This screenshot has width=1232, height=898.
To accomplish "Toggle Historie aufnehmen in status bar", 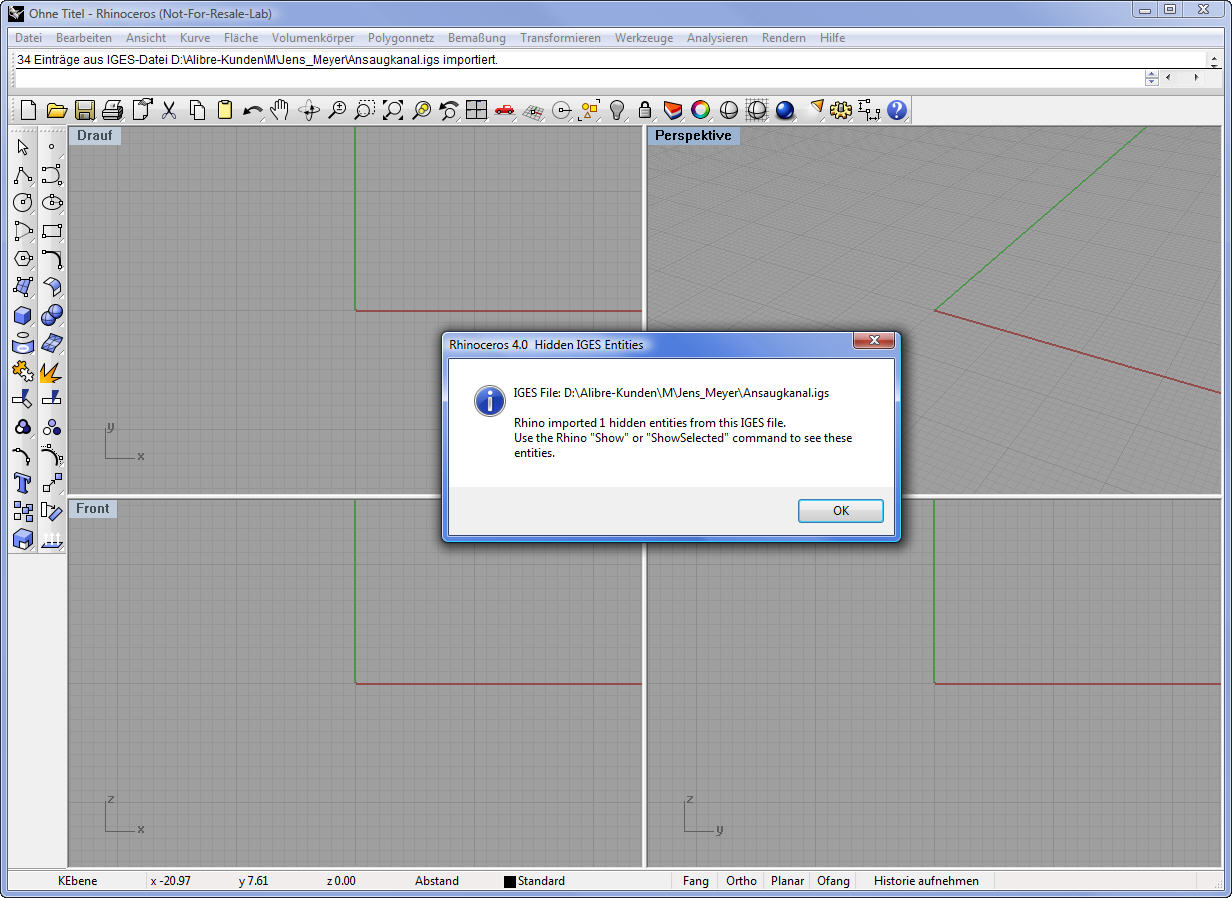I will click(926, 881).
